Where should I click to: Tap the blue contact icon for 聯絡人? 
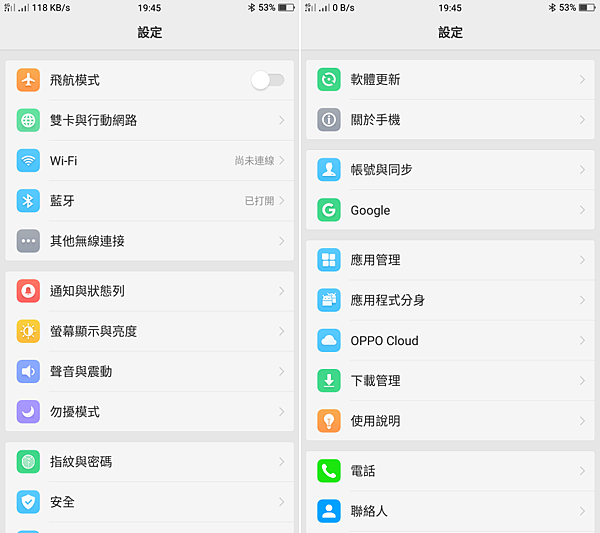(329, 511)
